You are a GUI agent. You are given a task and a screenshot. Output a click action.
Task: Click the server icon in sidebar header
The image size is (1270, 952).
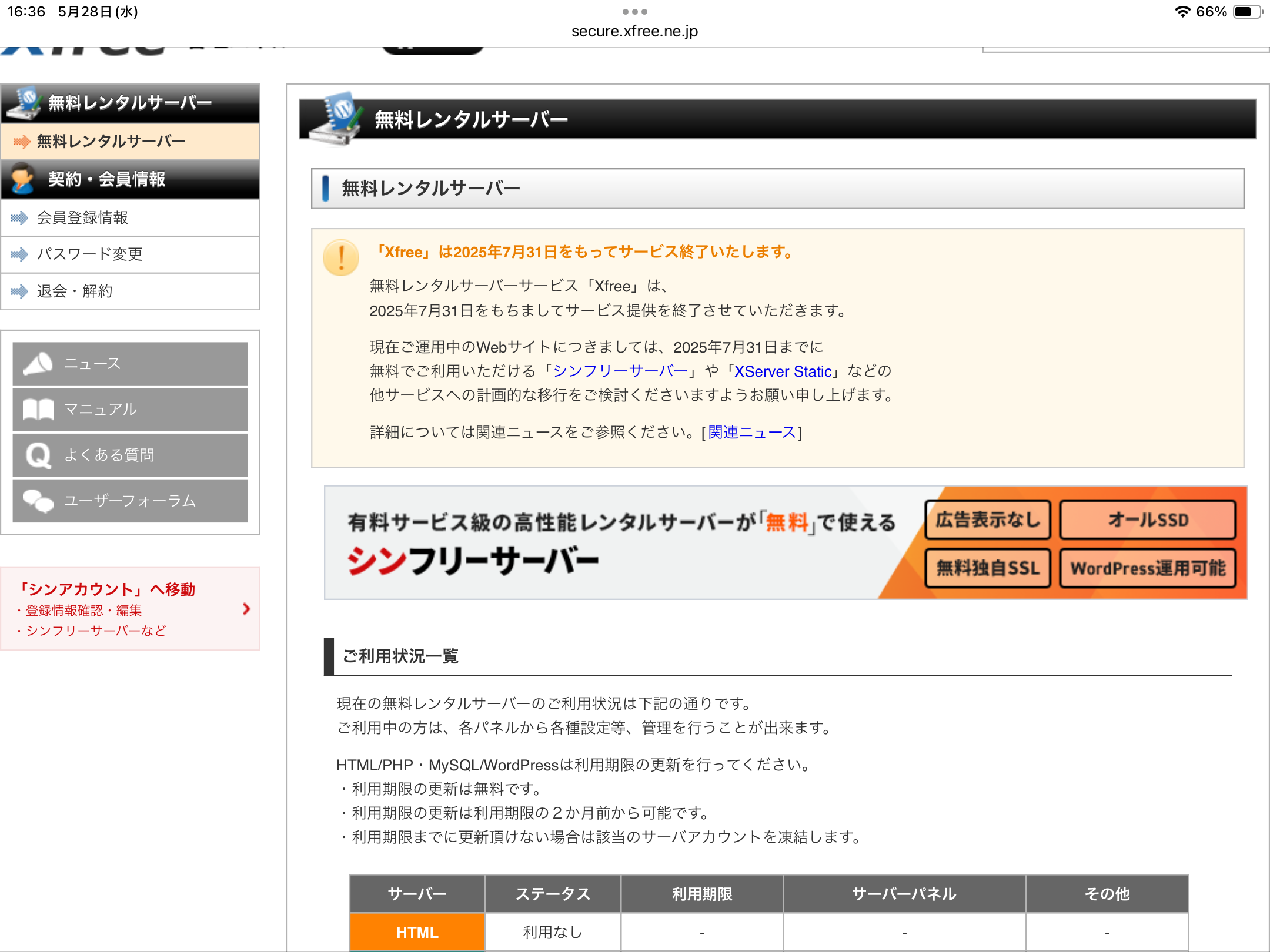point(25,103)
